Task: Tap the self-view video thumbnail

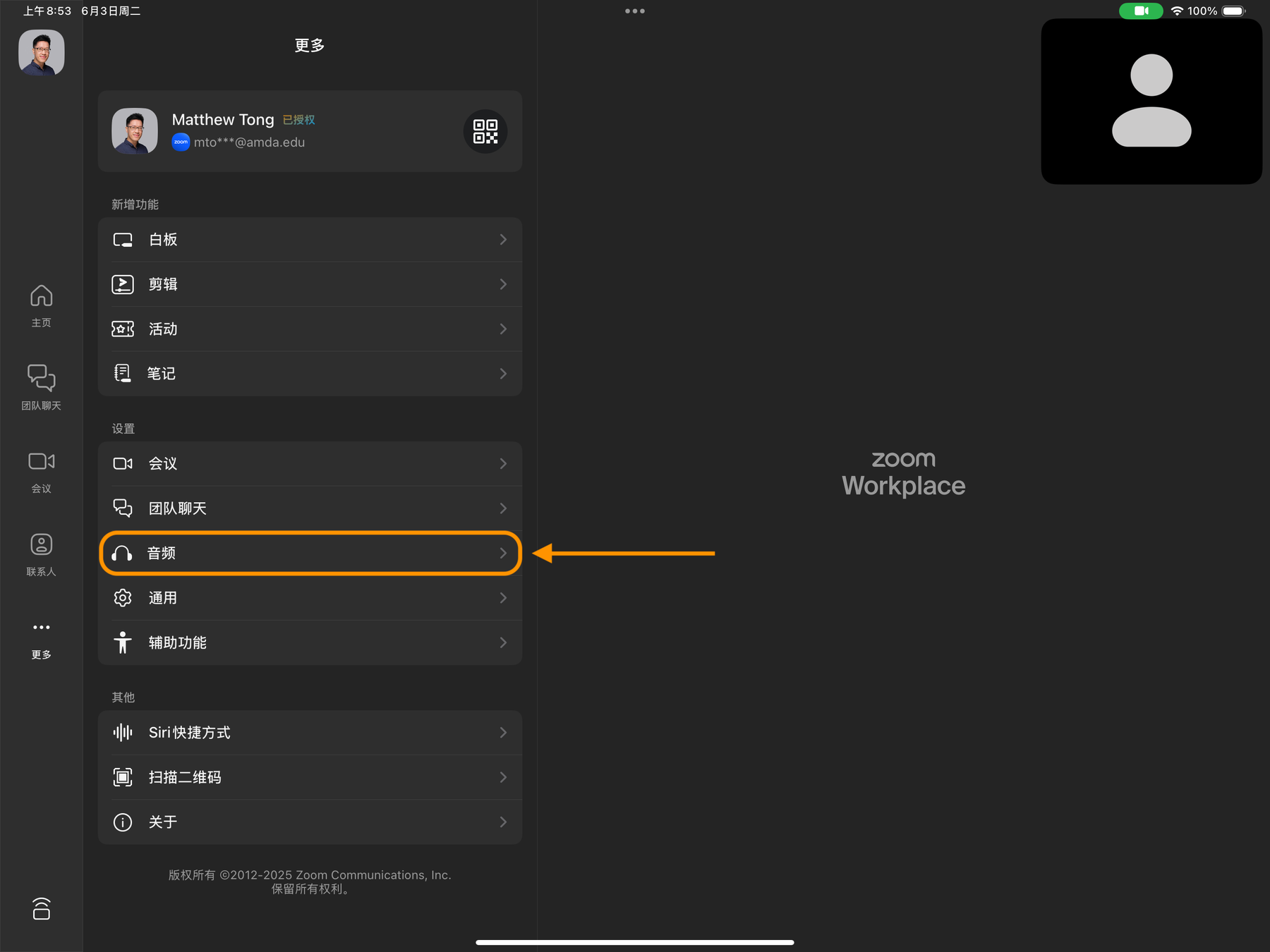Action: 1151,102
